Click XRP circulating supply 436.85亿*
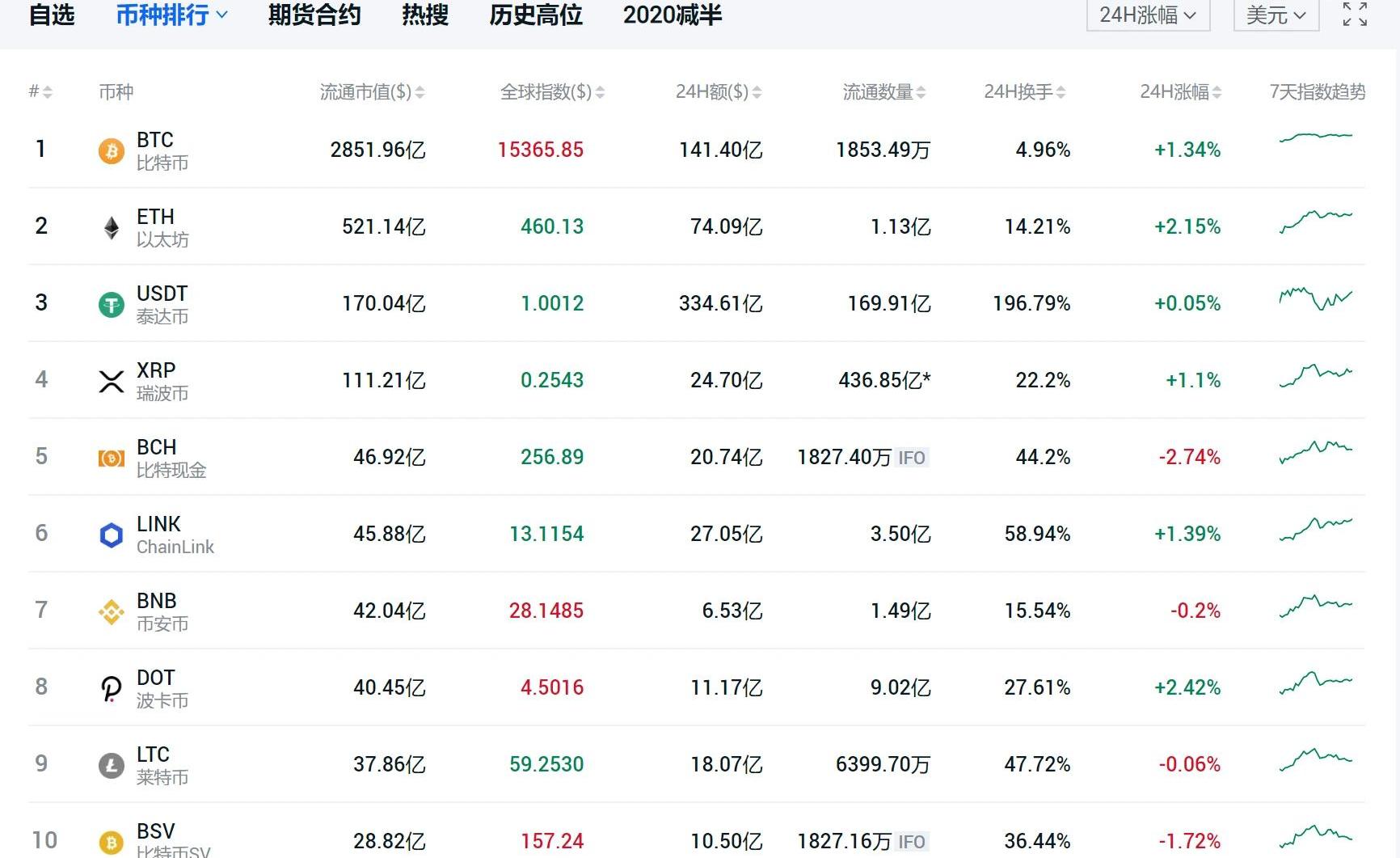The image size is (1400, 858). pyautogui.click(x=884, y=381)
